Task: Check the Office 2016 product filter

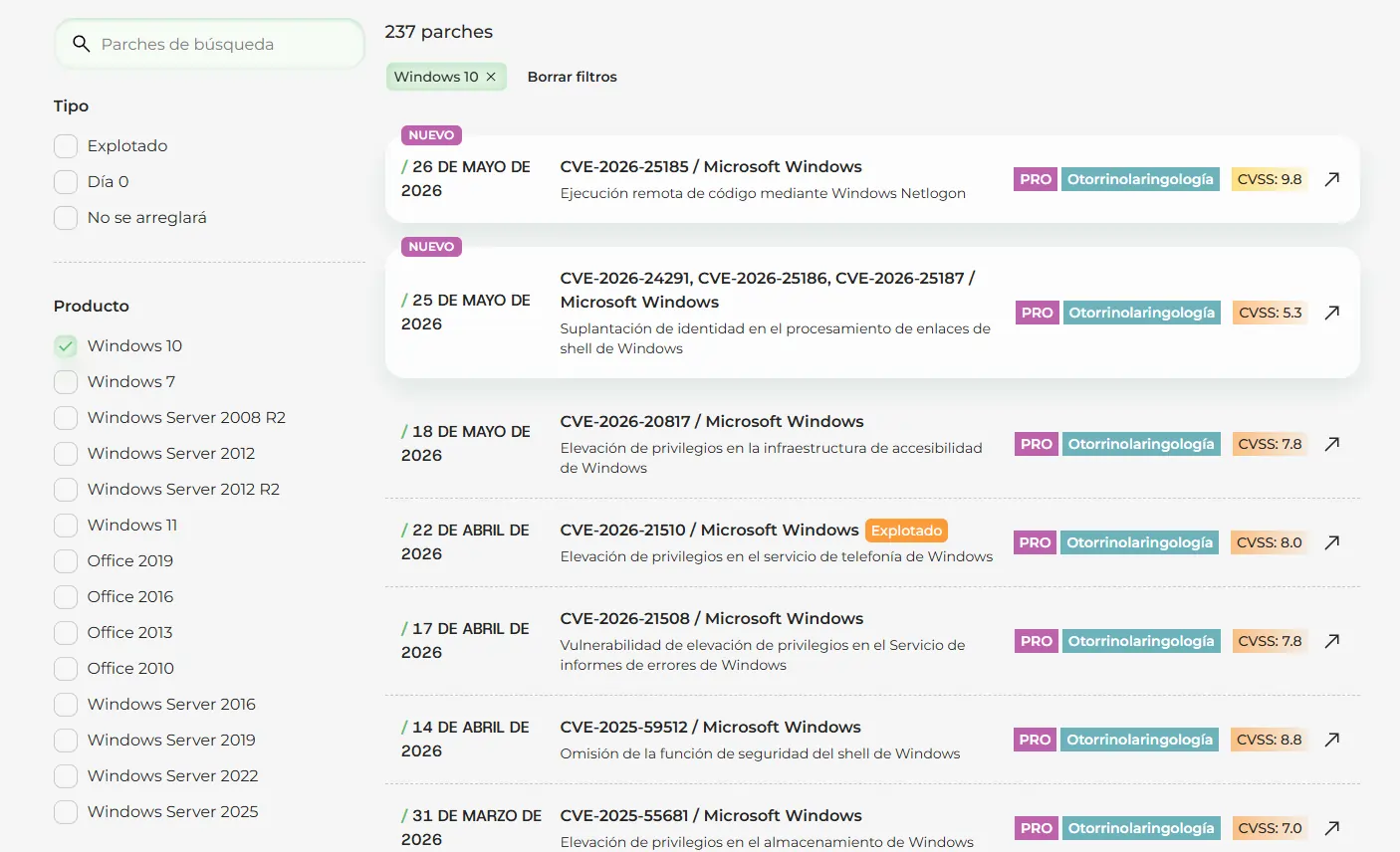Action: tap(66, 597)
